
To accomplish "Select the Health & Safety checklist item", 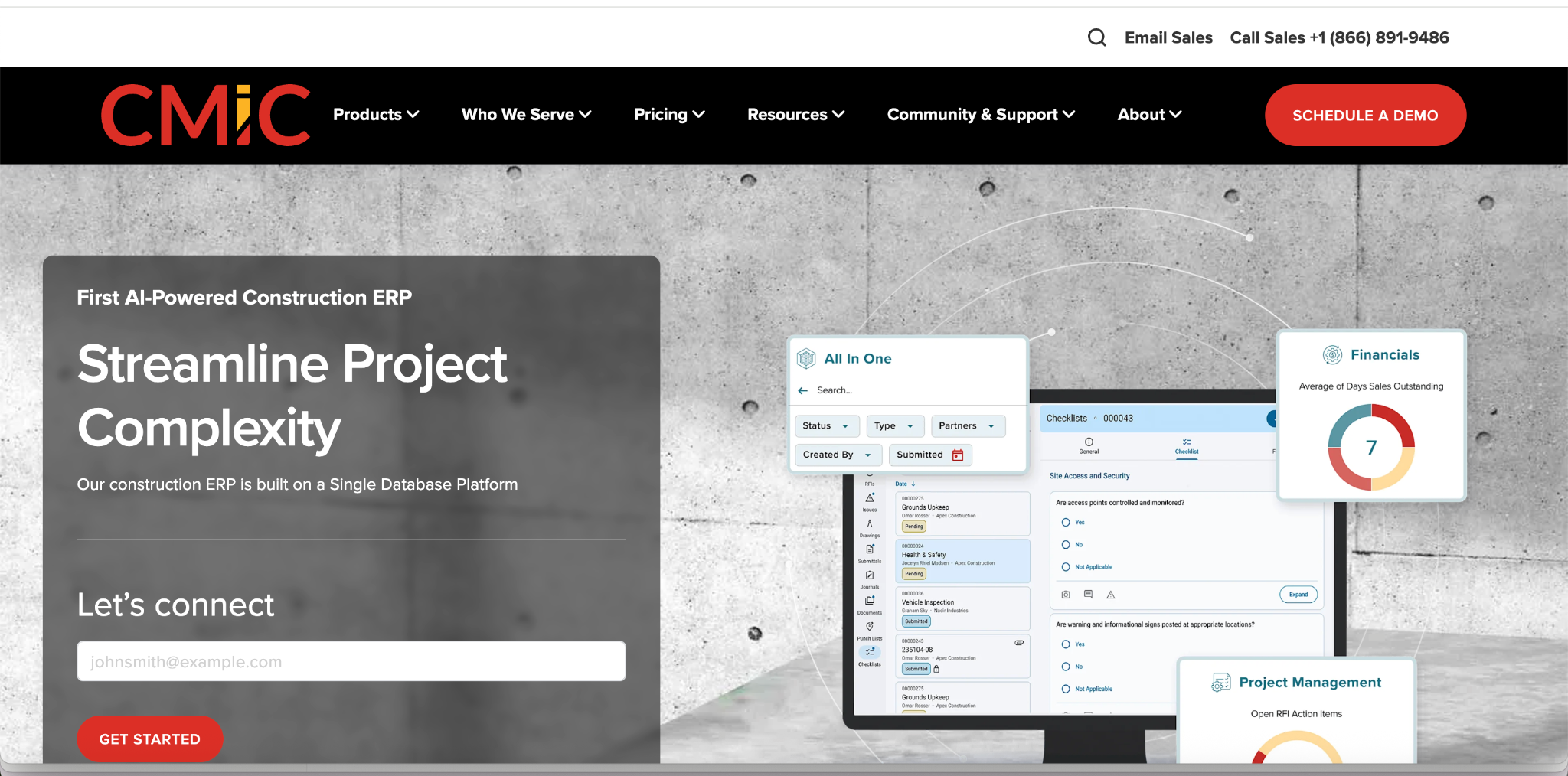I will (x=963, y=561).
